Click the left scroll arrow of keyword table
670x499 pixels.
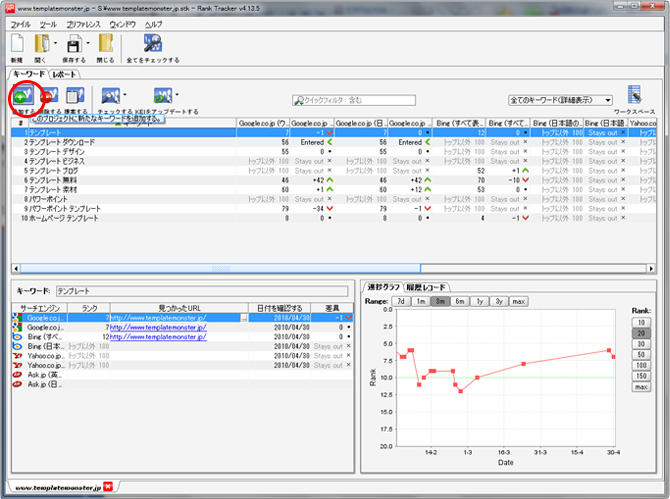tap(16, 268)
